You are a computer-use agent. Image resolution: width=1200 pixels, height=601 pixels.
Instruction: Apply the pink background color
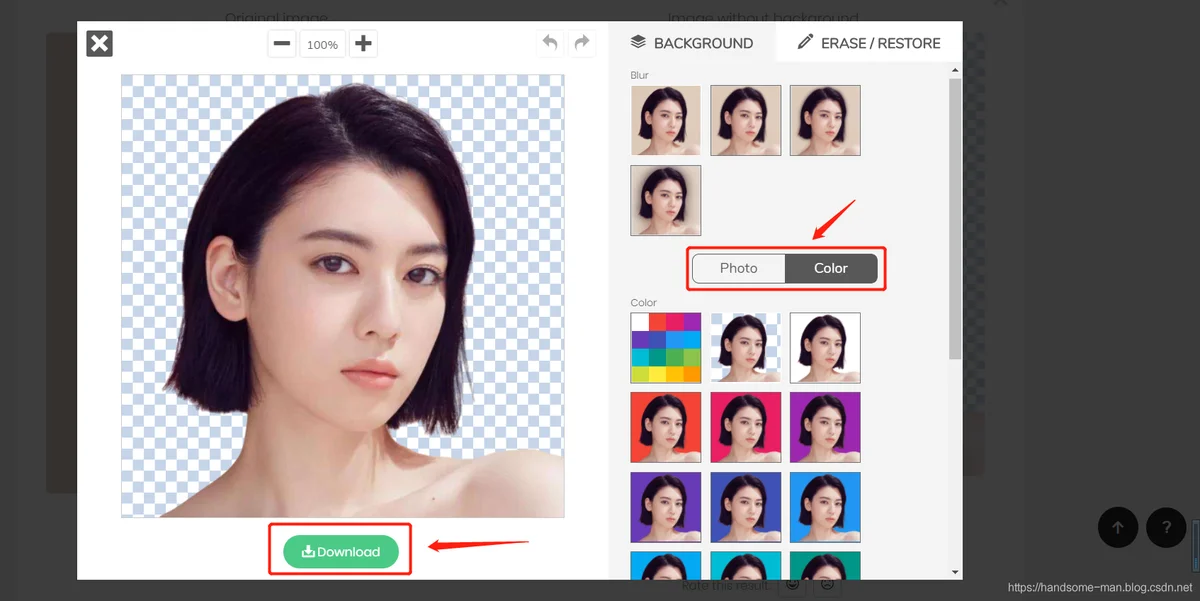tap(746, 427)
